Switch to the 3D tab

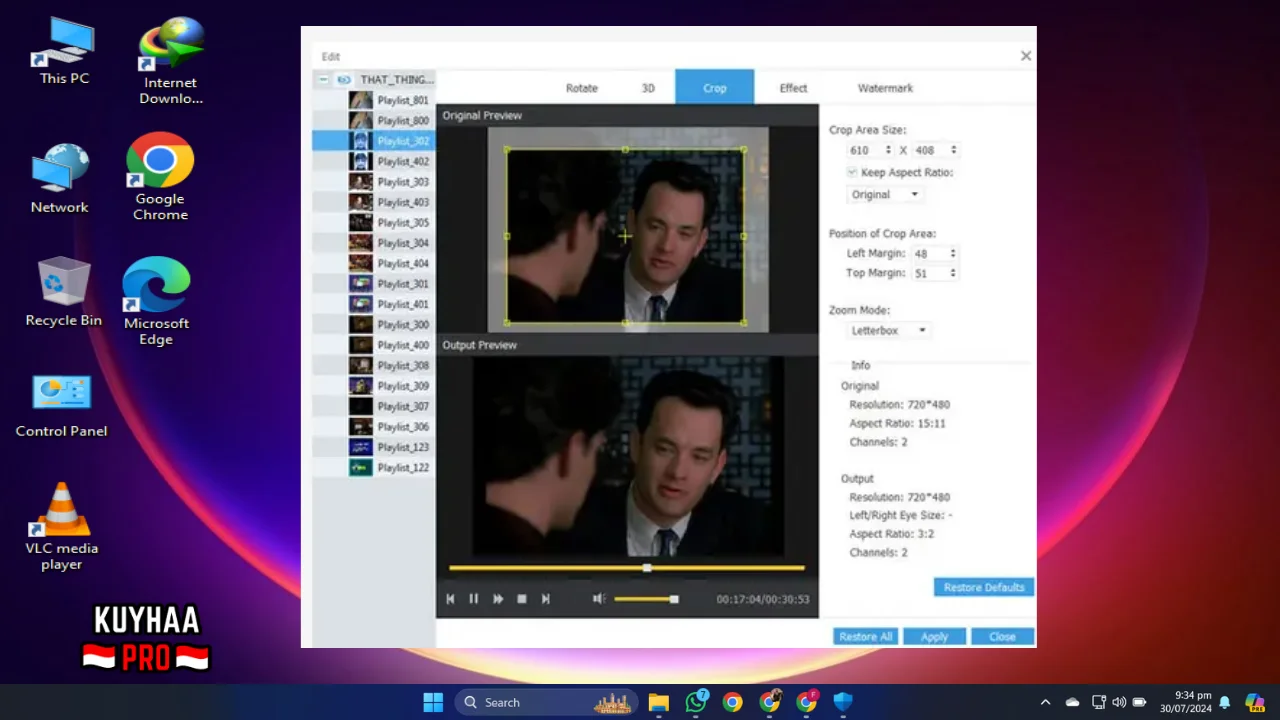click(648, 88)
